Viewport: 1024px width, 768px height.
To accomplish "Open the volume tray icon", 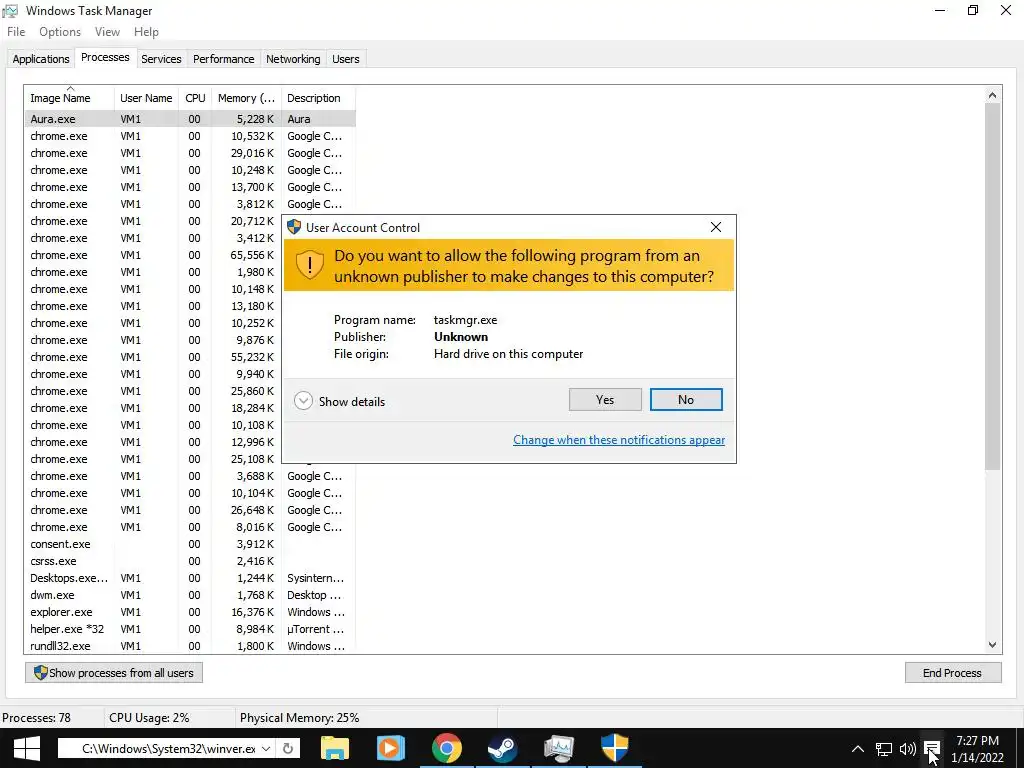I will coord(908,749).
